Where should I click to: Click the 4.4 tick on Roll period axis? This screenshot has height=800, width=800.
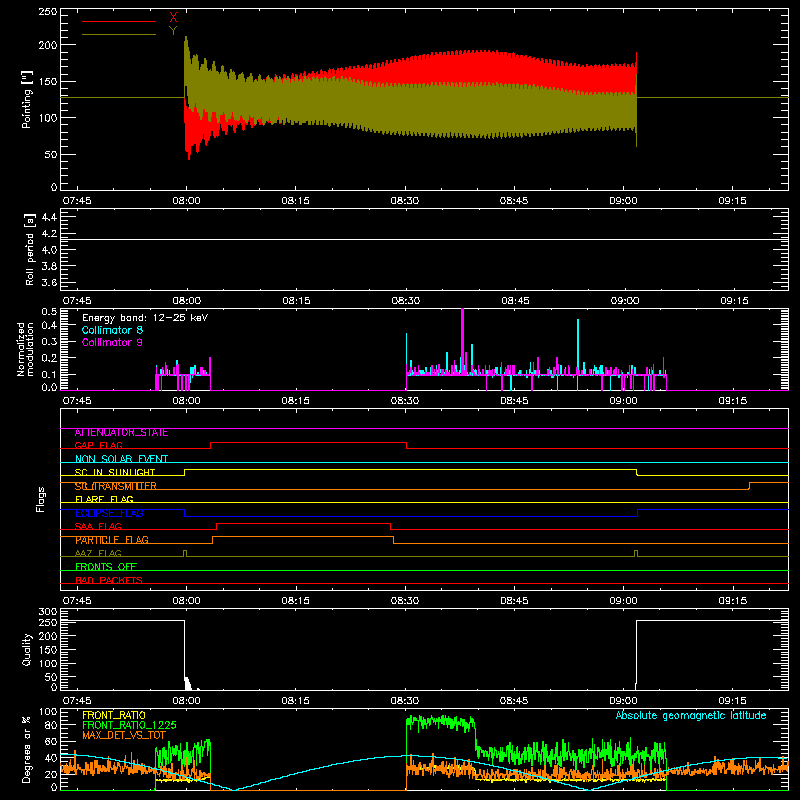click(x=49, y=217)
